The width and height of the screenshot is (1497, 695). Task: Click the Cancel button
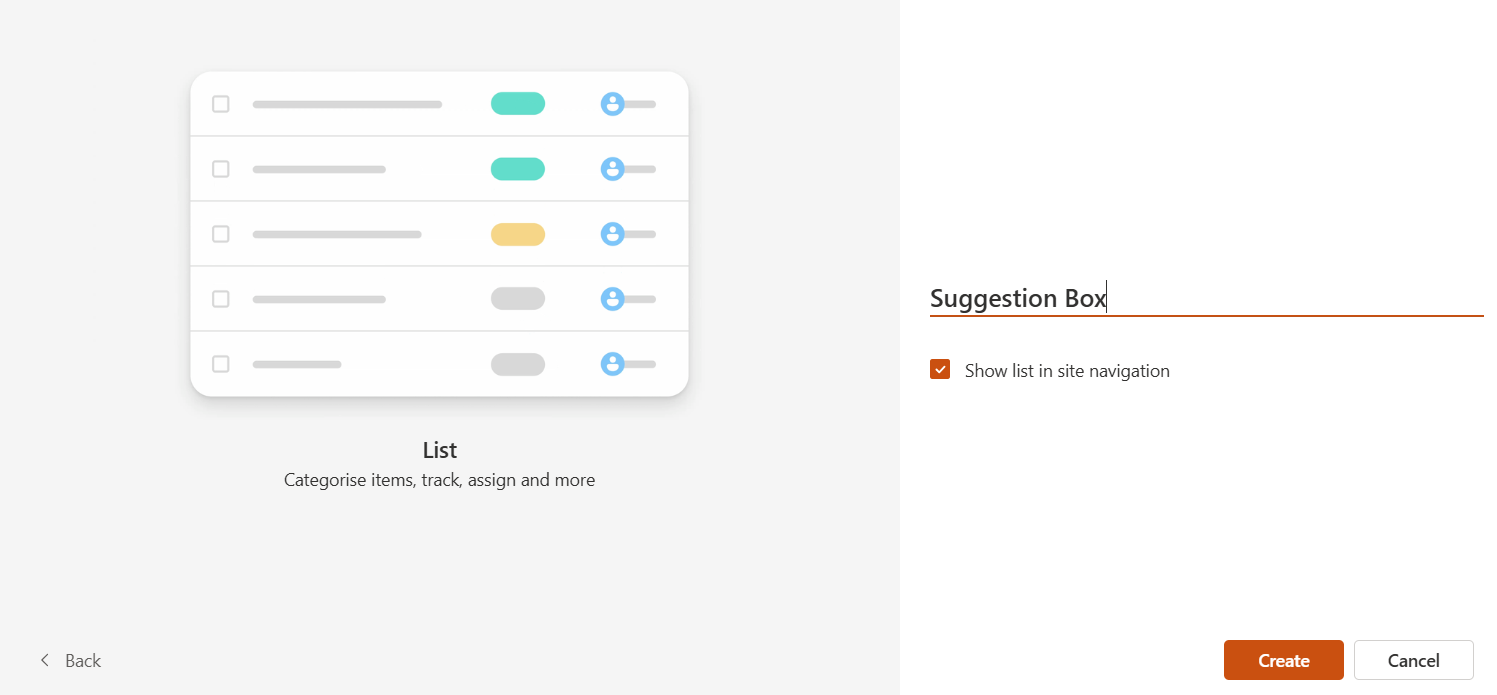tap(1413, 660)
